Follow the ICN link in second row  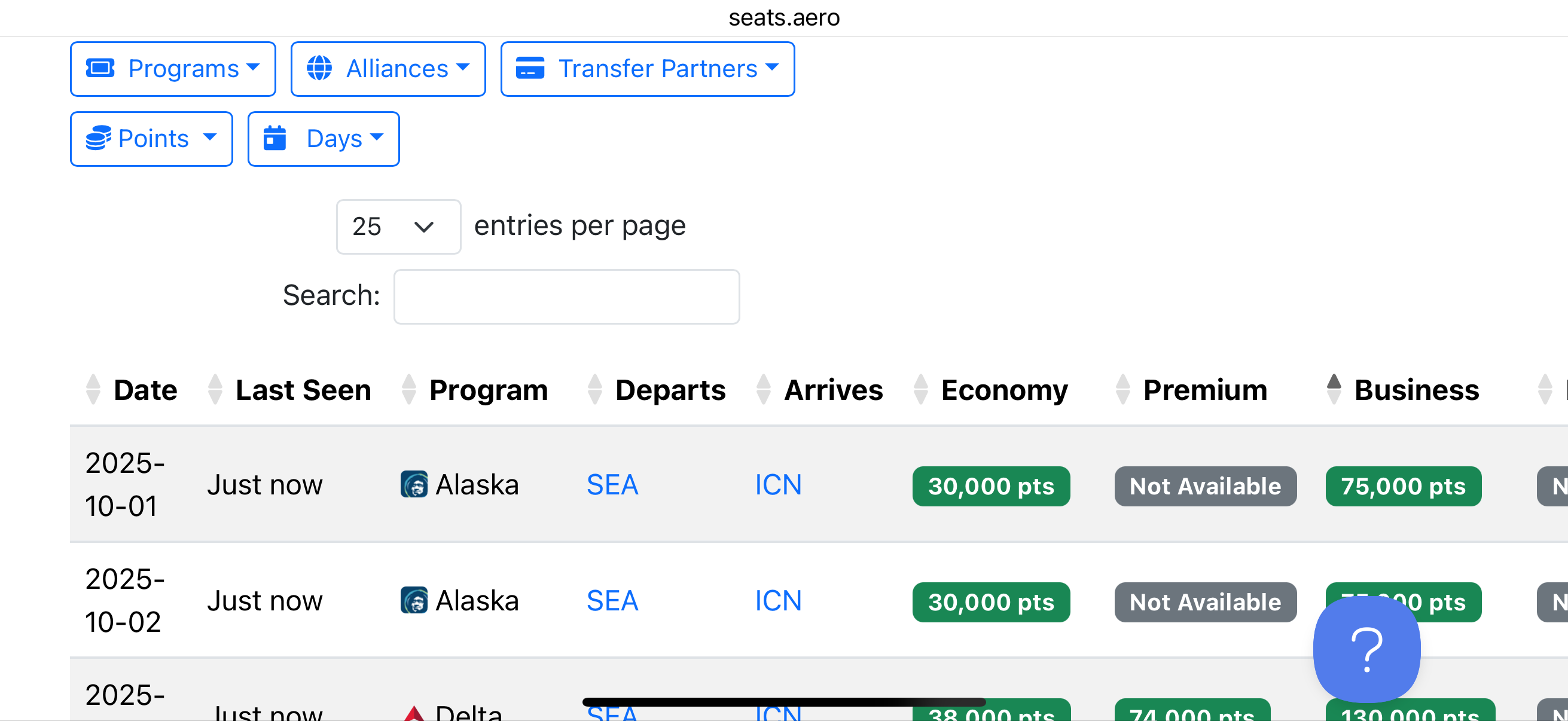pos(778,601)
